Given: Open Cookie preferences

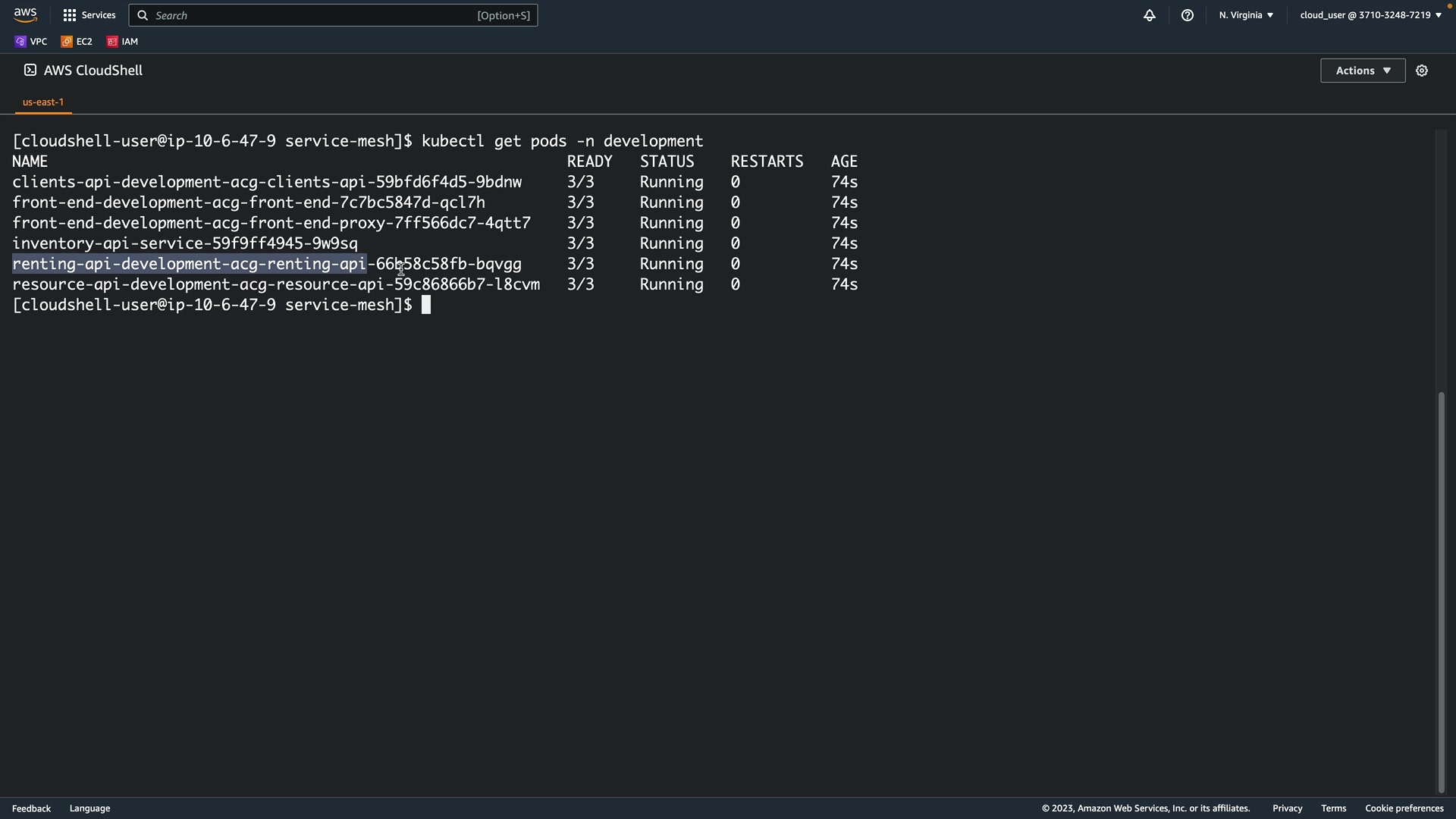Looking at the screenshot, I should (x=1404, y=808).
